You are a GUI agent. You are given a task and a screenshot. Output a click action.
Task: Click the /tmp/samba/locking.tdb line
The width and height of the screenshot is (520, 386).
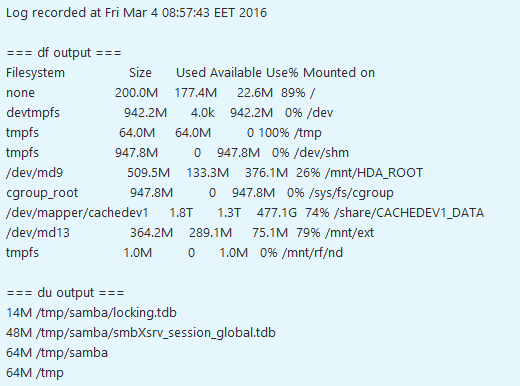tap(91, 313)
